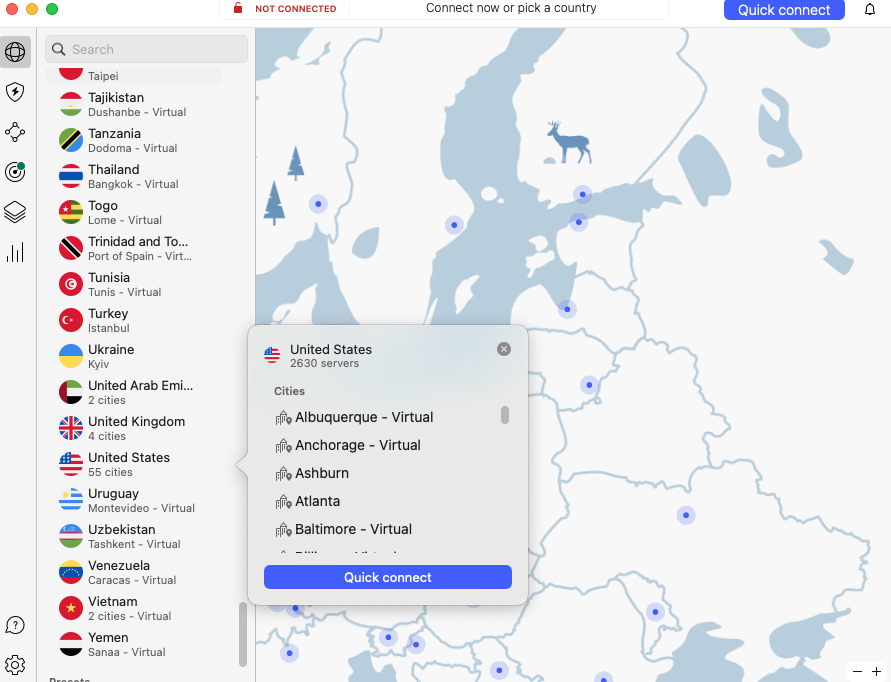Open notifications bell icon
This screenshot has height=682, width=891.
point(870,10)
